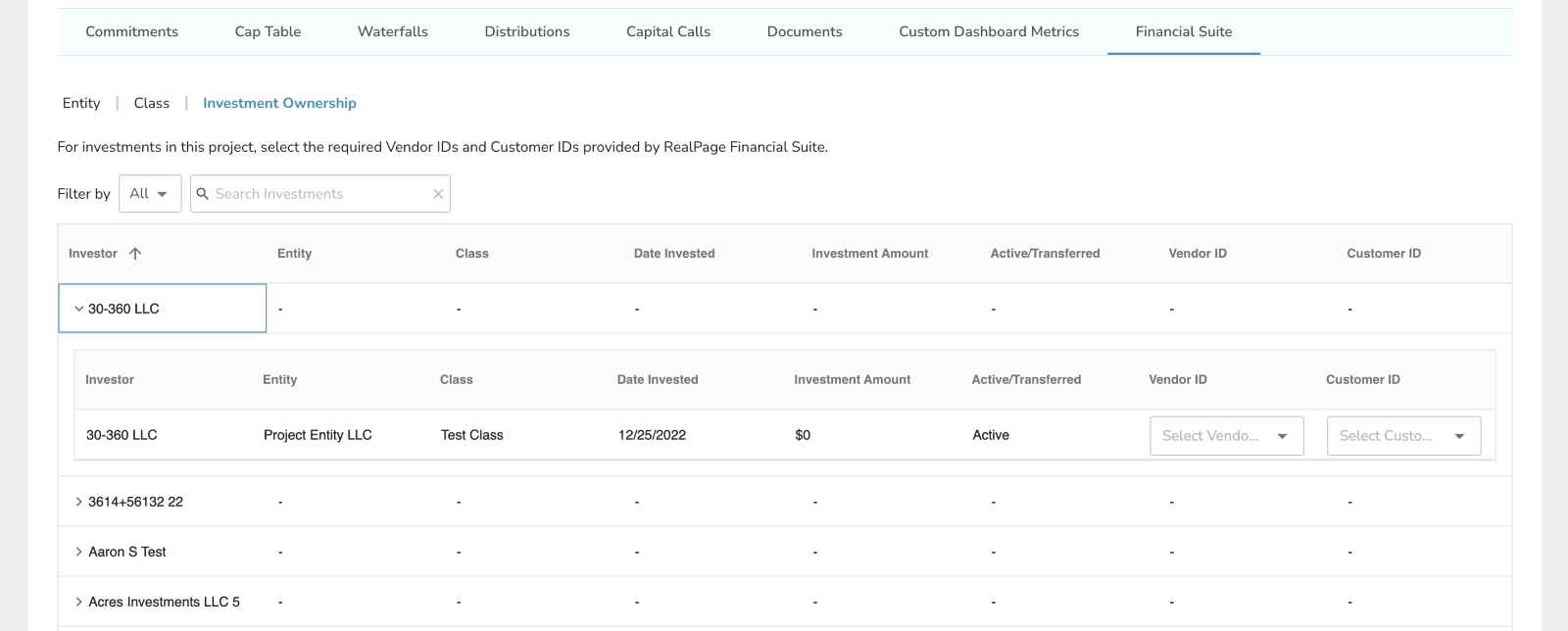Click the Class sub-navigation link
This screenshot has height=631, width=1568.
[151, 103]
